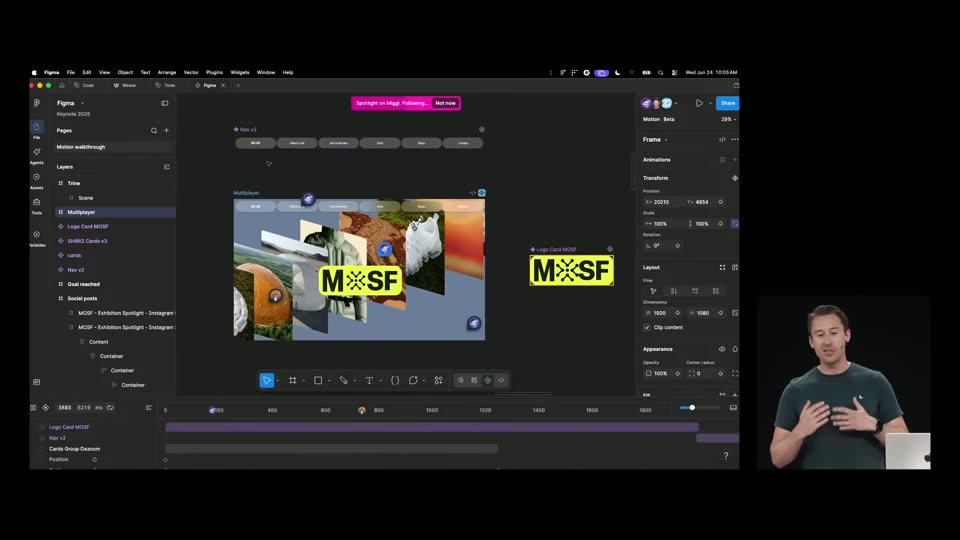This screenshot has width=960, height=540.
Task: Click the timeline keyframe diamond icon
Action: point(45,408)
